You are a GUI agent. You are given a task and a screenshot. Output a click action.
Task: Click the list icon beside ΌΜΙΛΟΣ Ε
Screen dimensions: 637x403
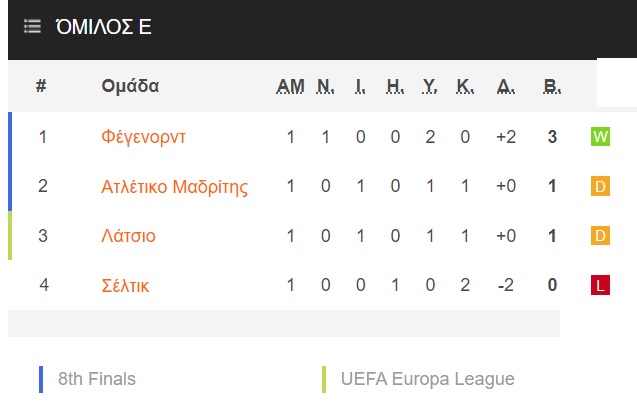pyautogui.click(x=32, y=26)
